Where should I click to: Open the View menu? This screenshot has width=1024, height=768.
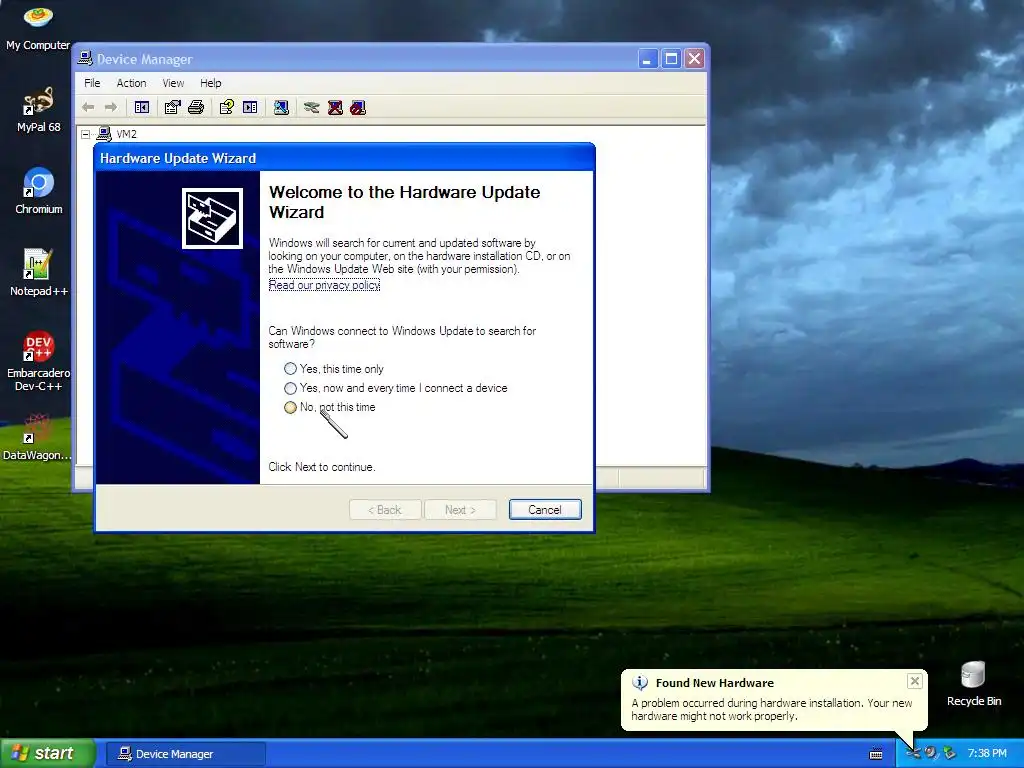pos(173,83)
